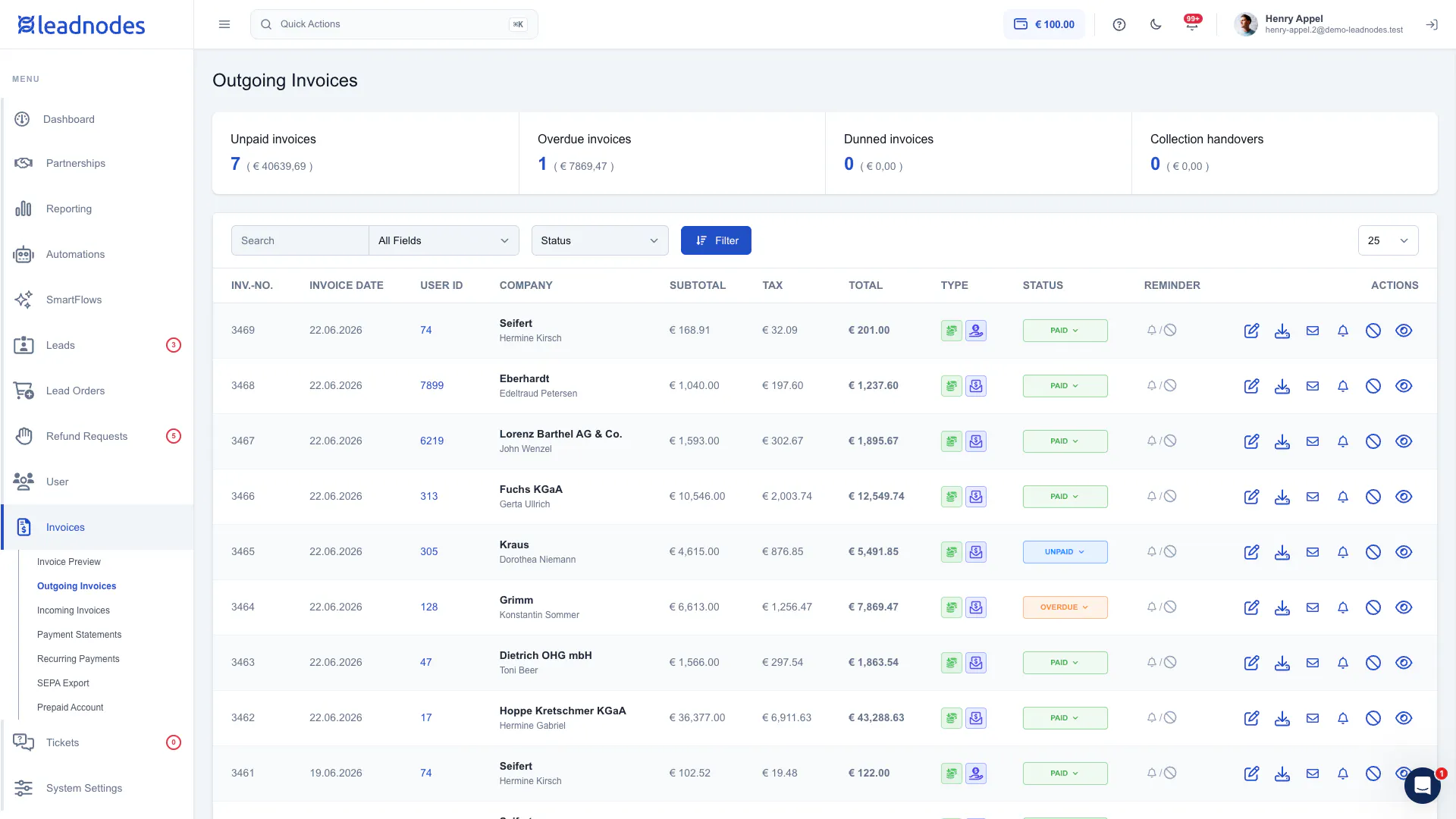Click reminder status icon for invoice 3467

tap(1161, 441)
